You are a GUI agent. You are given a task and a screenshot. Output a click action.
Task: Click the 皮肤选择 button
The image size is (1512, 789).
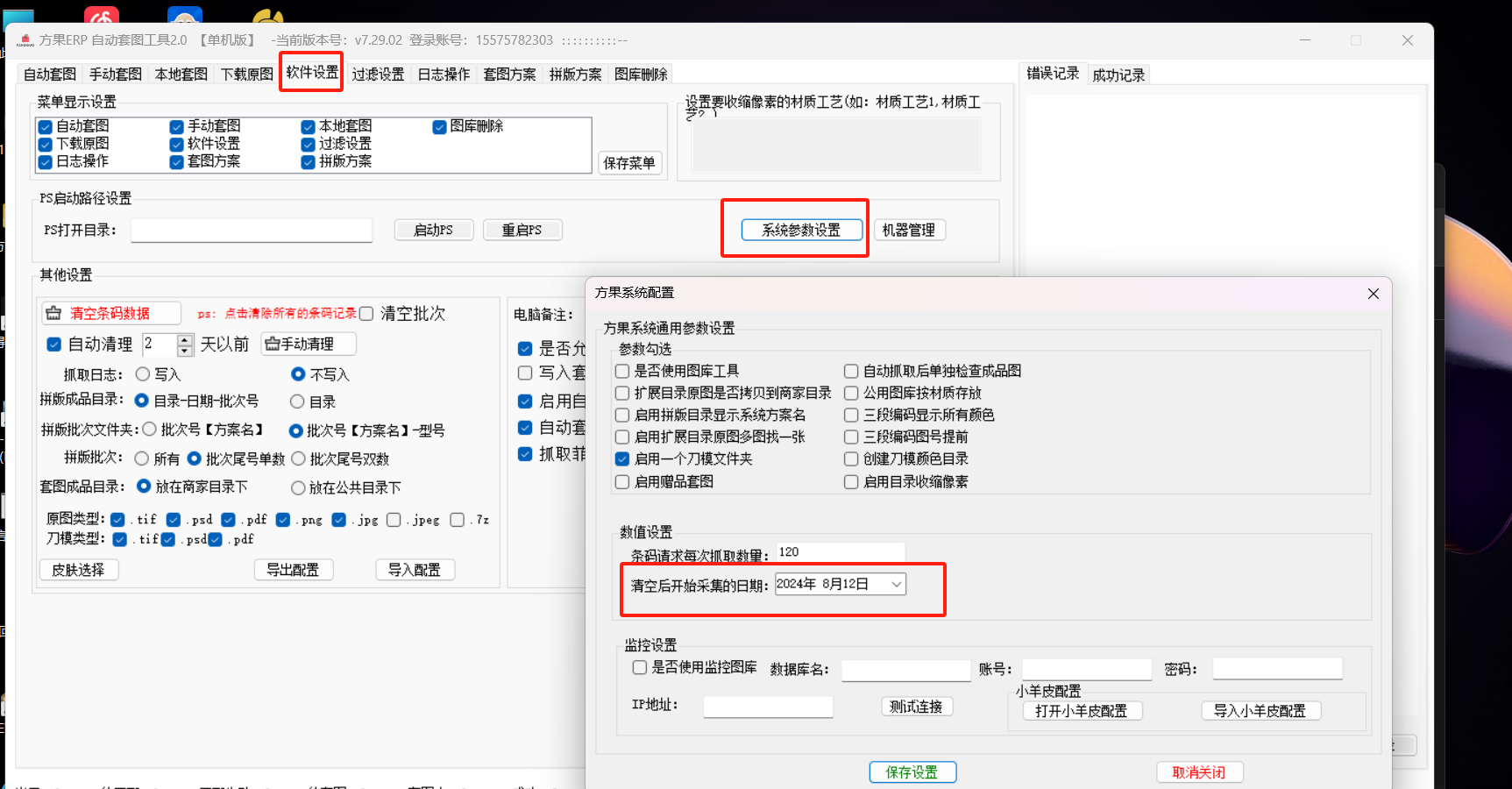coord(79,570)
